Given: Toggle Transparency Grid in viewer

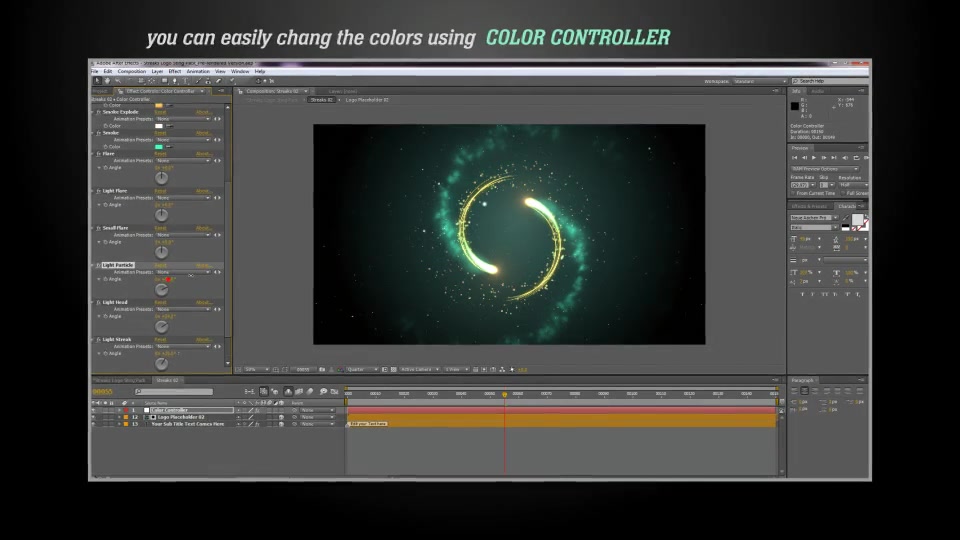Looking at the screenshot, I should pos(394,370).
